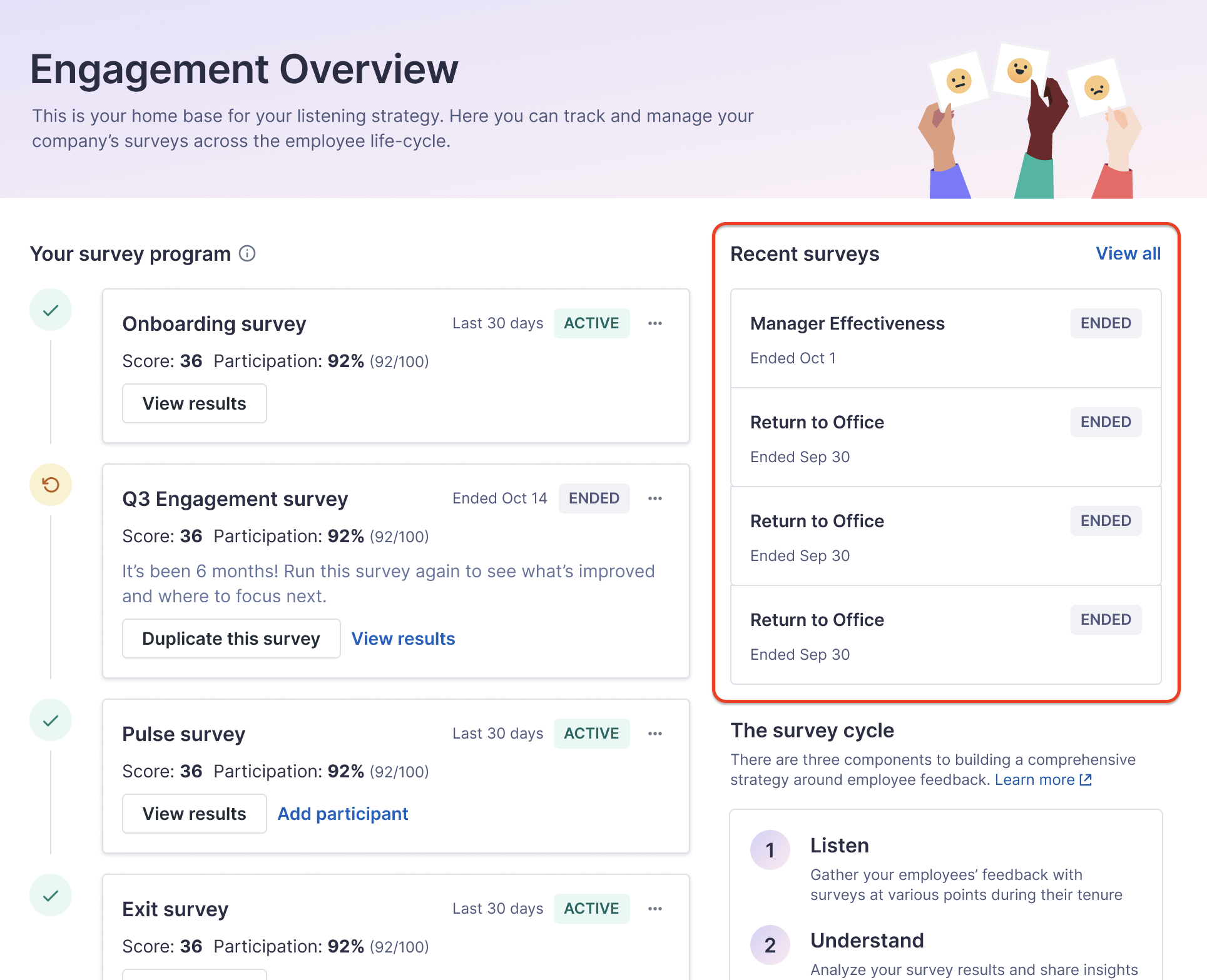The width and height of the screenshot is (1207, 980).
Task: Click the ACTIVE badge on Pulse survey
Action: pos(591,734)
